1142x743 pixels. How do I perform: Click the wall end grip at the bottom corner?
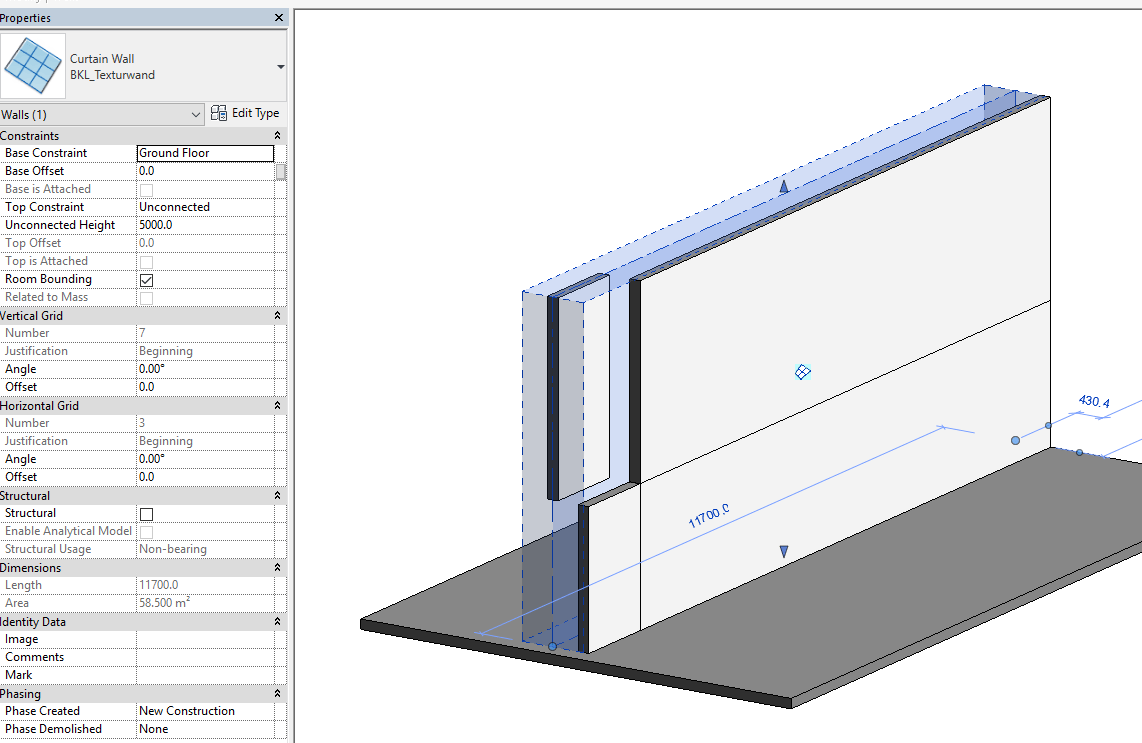pyautogui.click(x=553, y=646)
